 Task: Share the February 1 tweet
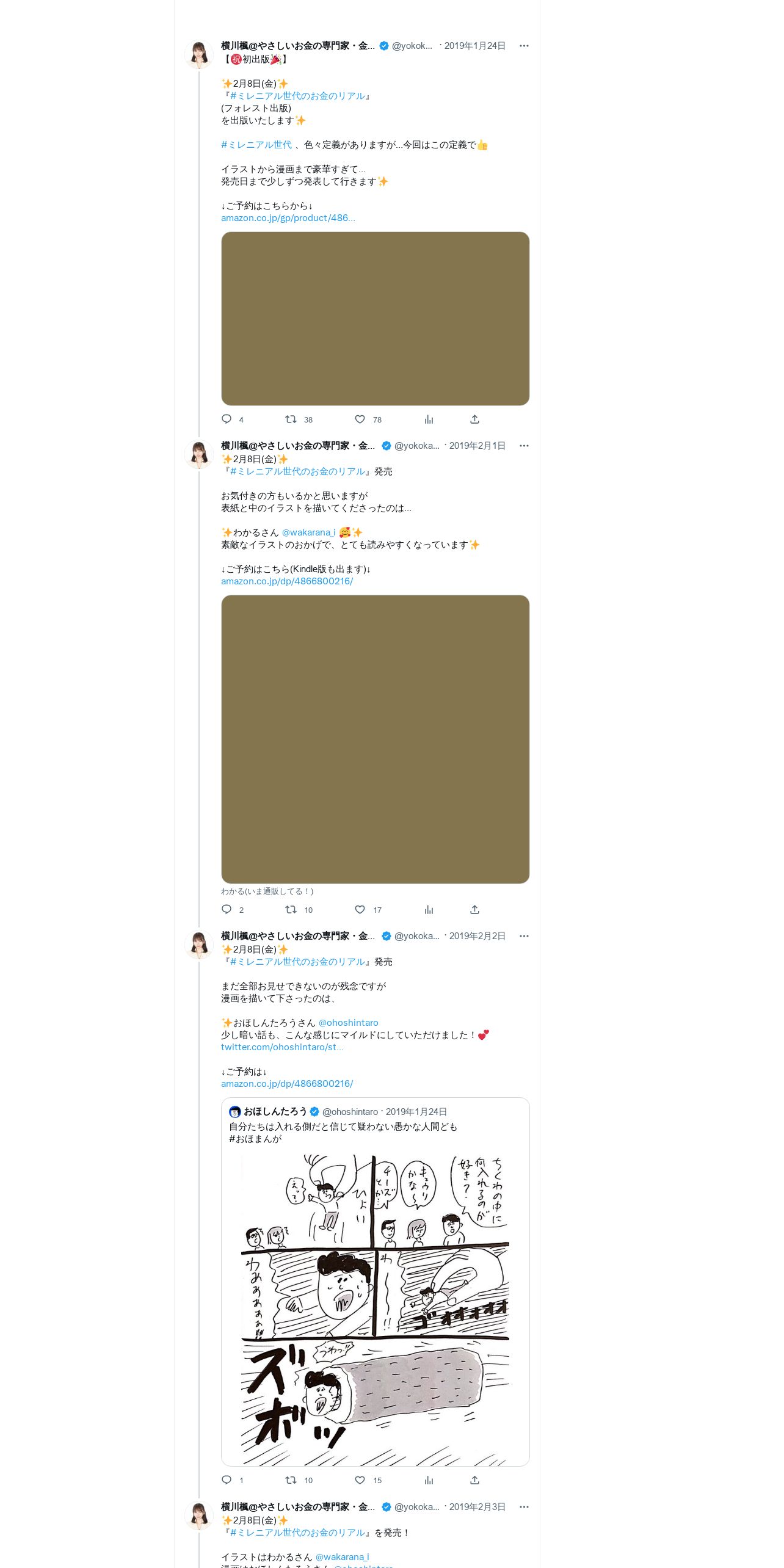474,909
